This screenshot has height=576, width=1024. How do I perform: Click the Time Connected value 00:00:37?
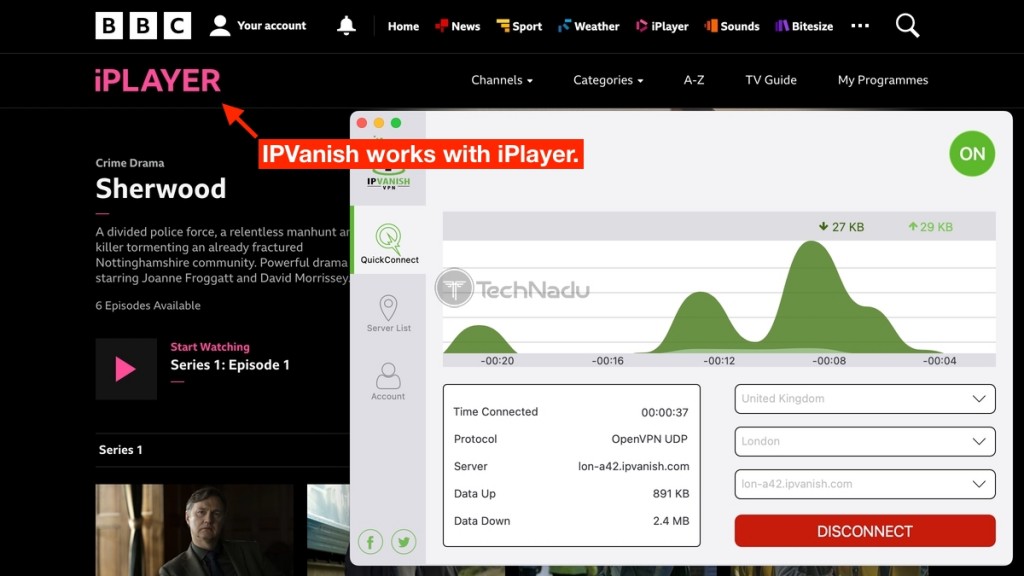664,412
